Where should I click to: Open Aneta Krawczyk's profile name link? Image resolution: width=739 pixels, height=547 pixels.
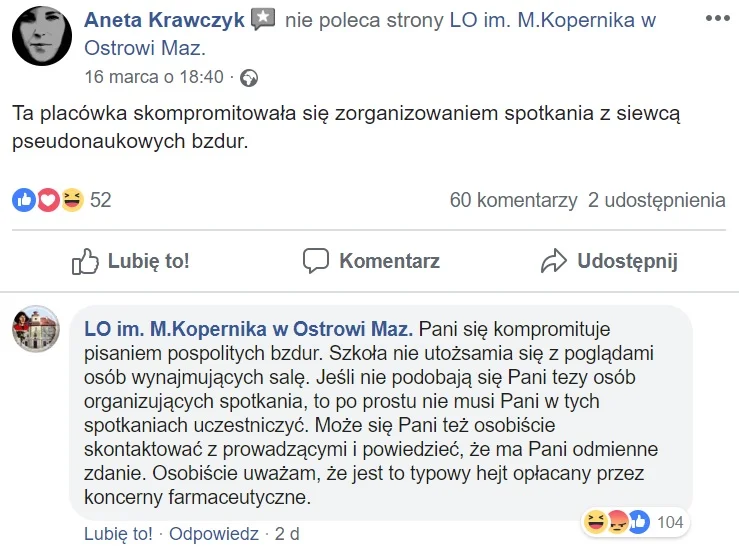tap(164, 20)
